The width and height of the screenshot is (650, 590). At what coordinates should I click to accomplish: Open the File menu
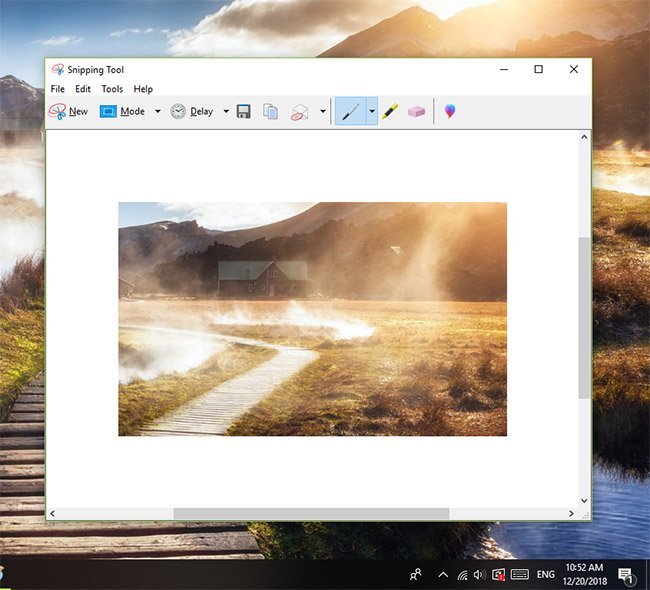[58, 89]
